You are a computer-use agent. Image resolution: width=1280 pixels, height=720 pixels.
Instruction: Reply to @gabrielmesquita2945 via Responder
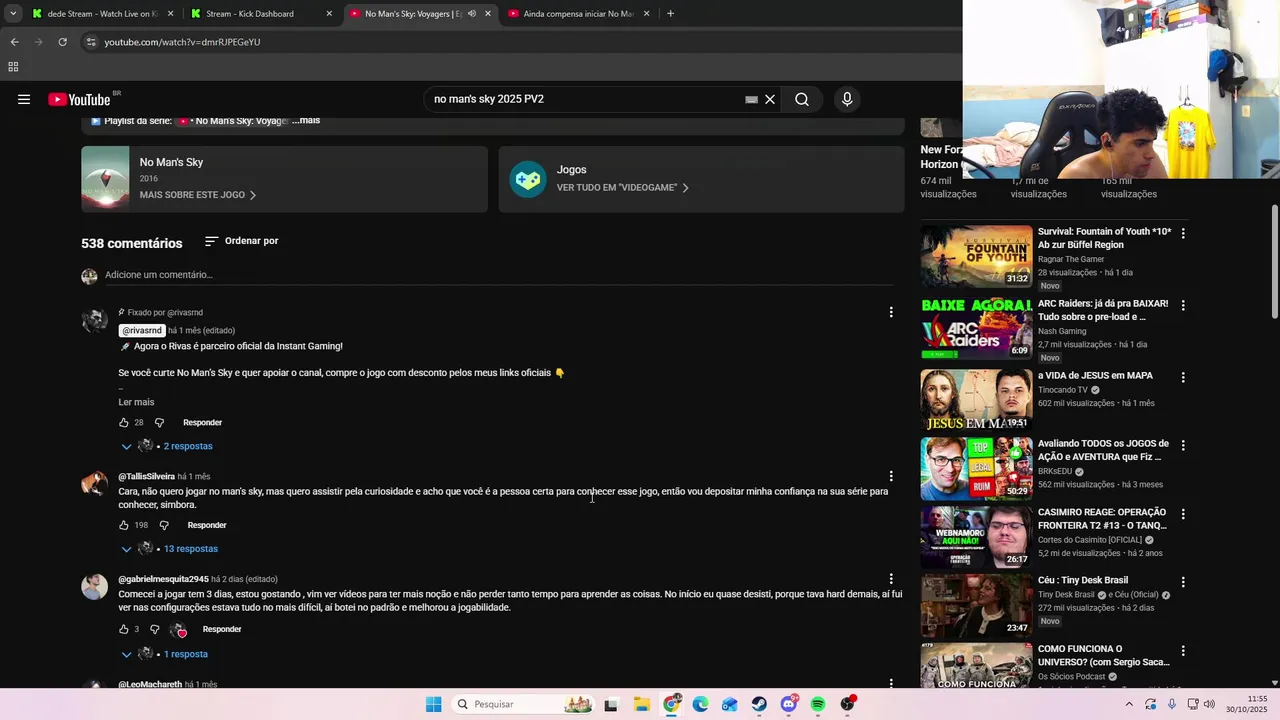point(222,629)
